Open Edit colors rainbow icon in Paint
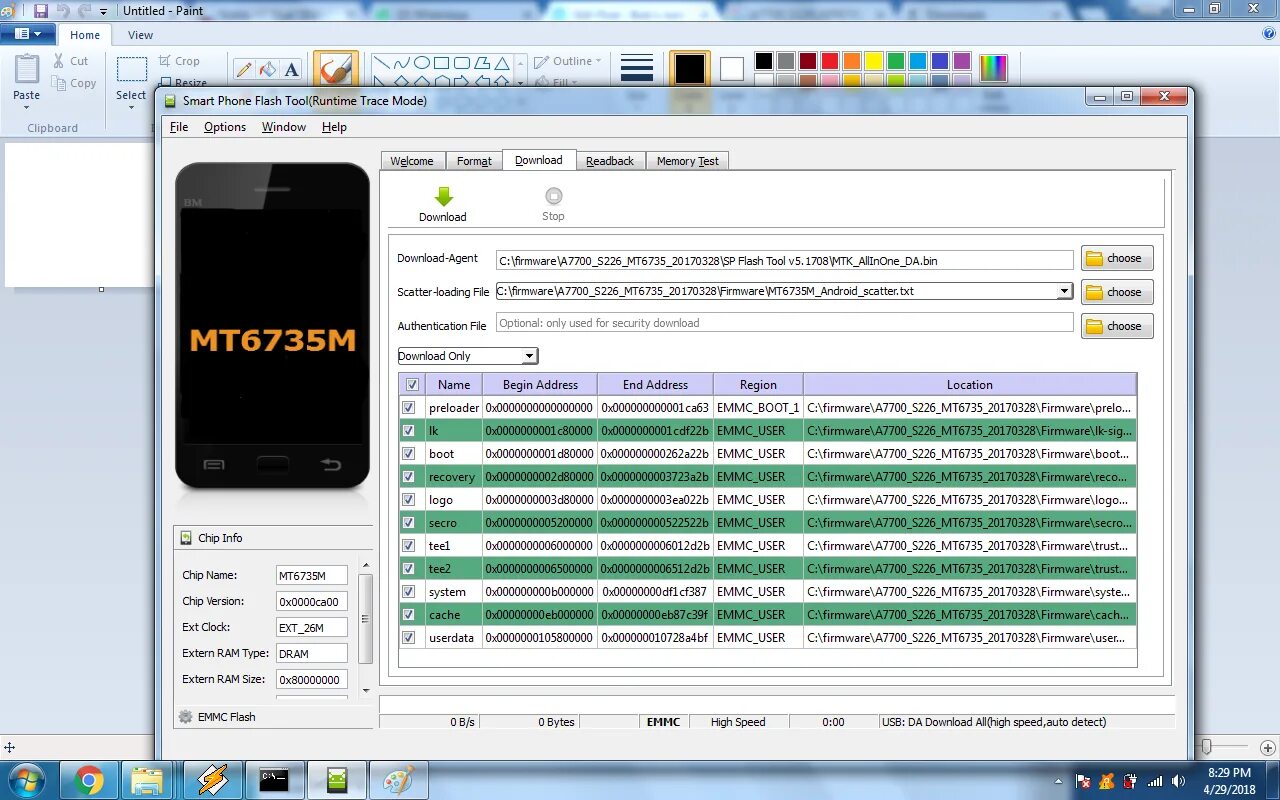 [x=993, y=68]
